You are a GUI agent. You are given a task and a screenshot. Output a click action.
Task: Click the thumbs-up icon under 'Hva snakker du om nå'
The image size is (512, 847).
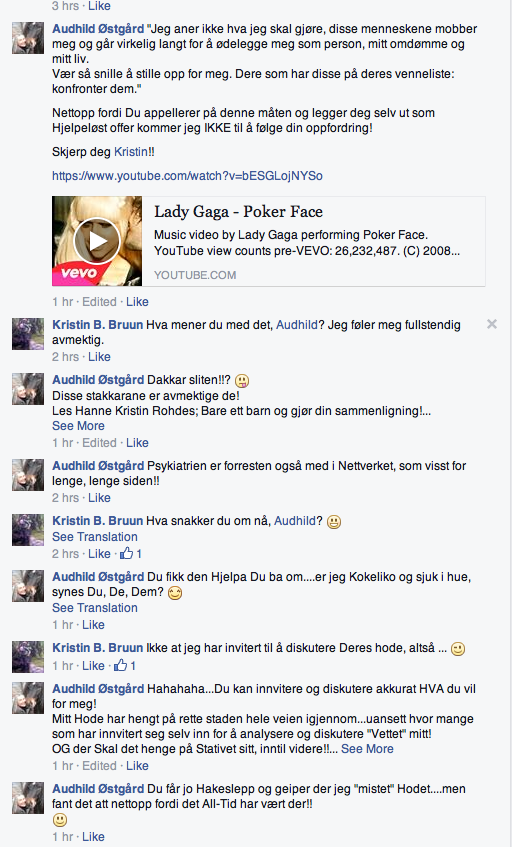127,553
